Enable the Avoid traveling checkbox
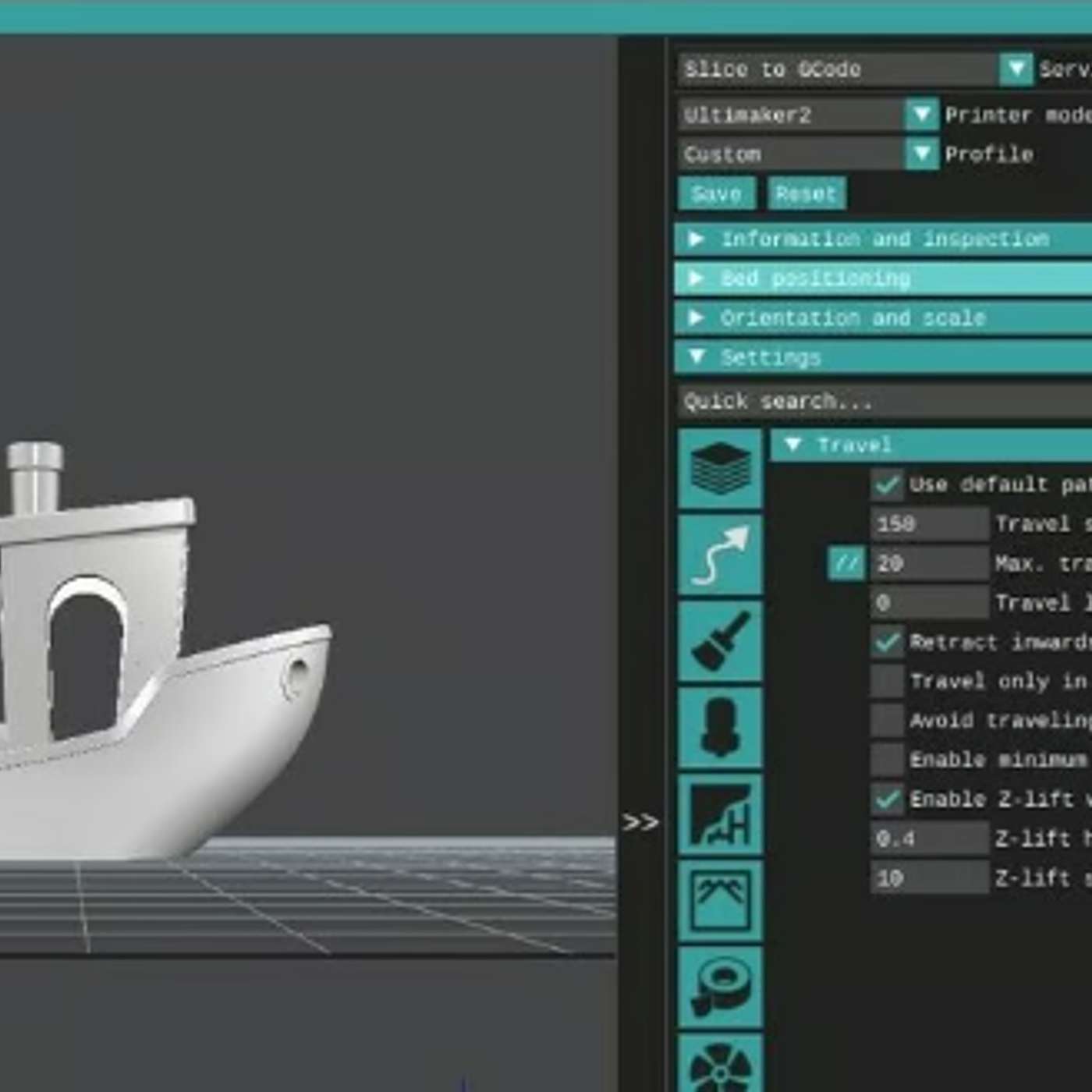The height and width of the screenshot is (1092, 1092). [888, 720]
